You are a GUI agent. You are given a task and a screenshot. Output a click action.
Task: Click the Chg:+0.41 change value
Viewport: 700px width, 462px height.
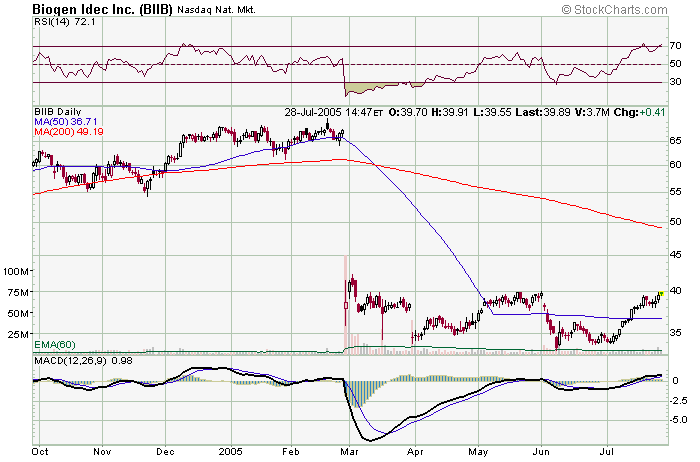[639, 112]
